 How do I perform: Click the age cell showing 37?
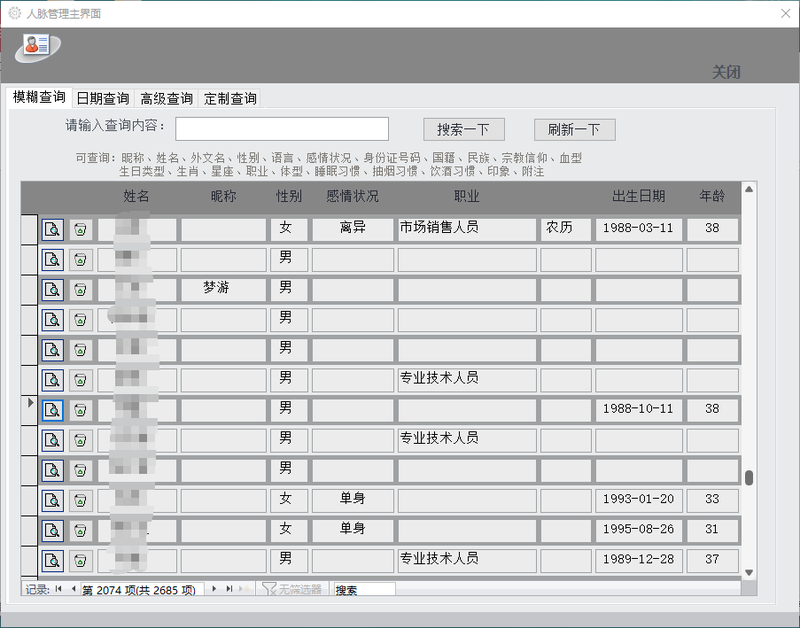click(x=712, y=561)
